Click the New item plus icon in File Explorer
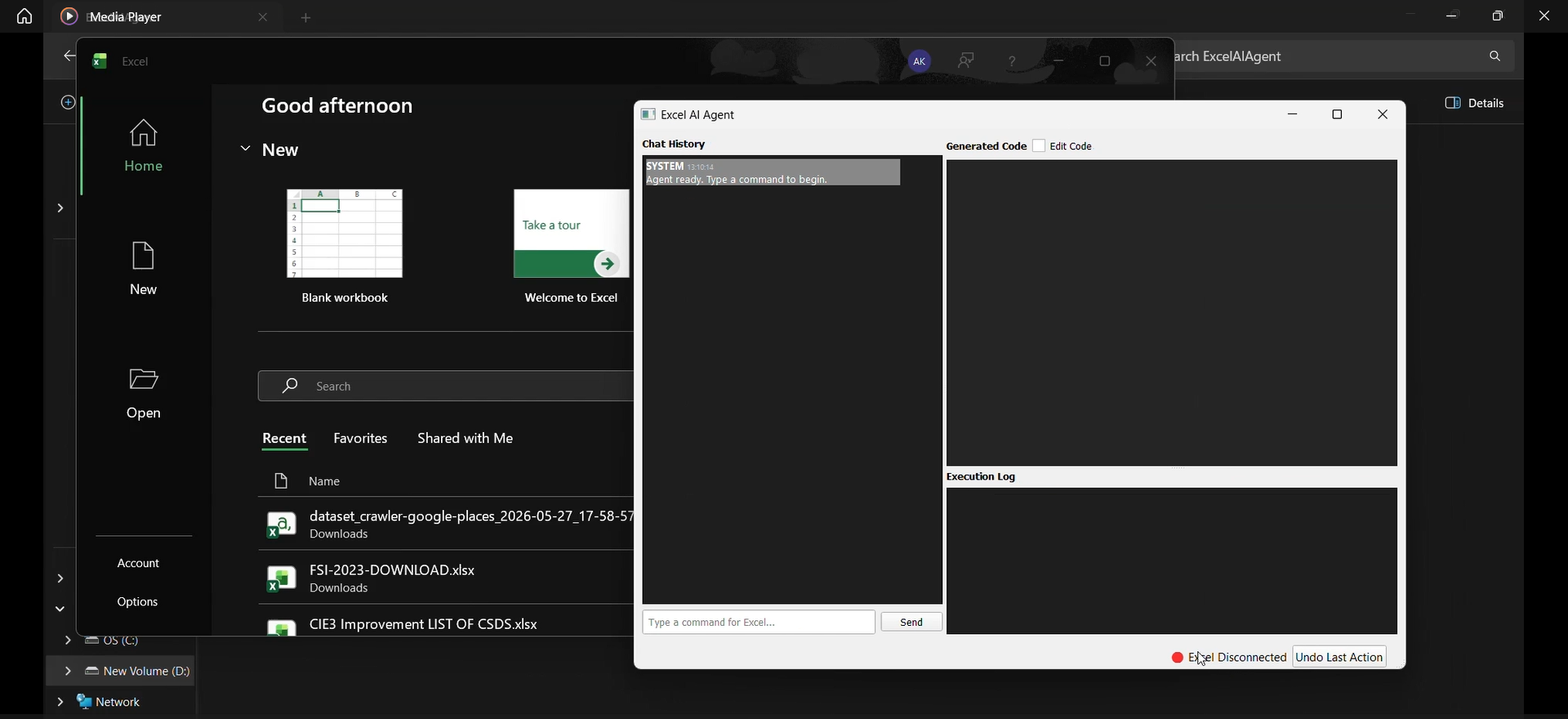1568x719 pixels. point(68,103)
